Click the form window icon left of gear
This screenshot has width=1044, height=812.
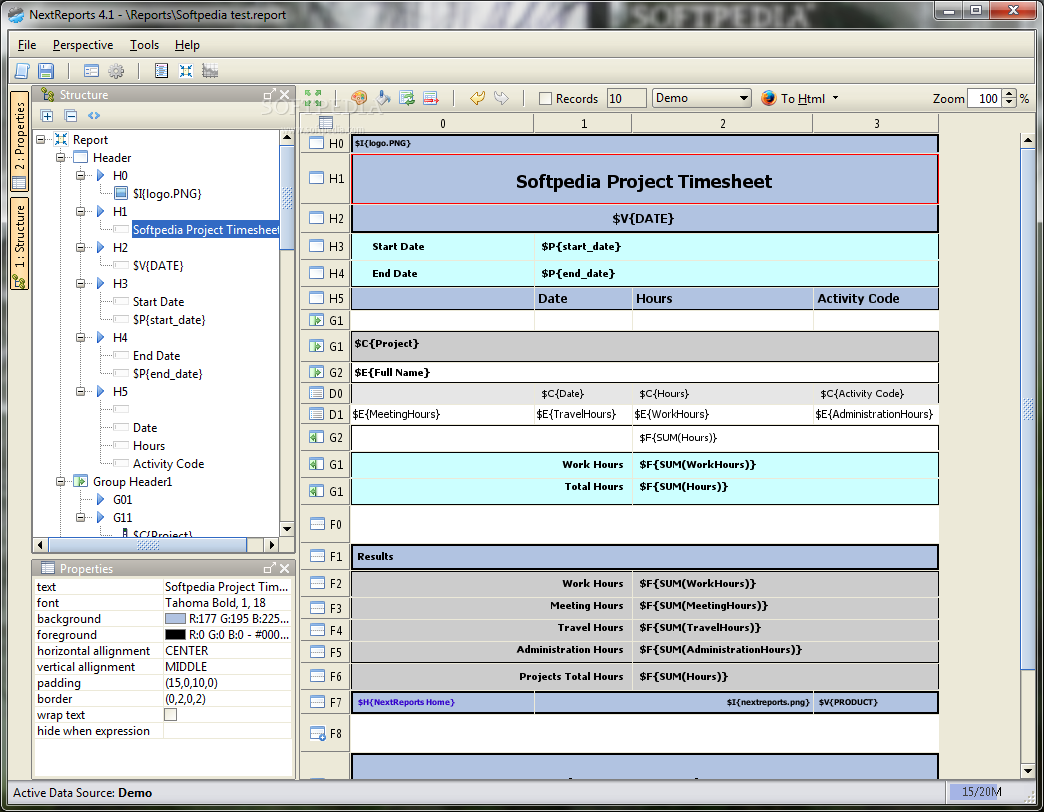pyautogui.click(x=91, y=71)
